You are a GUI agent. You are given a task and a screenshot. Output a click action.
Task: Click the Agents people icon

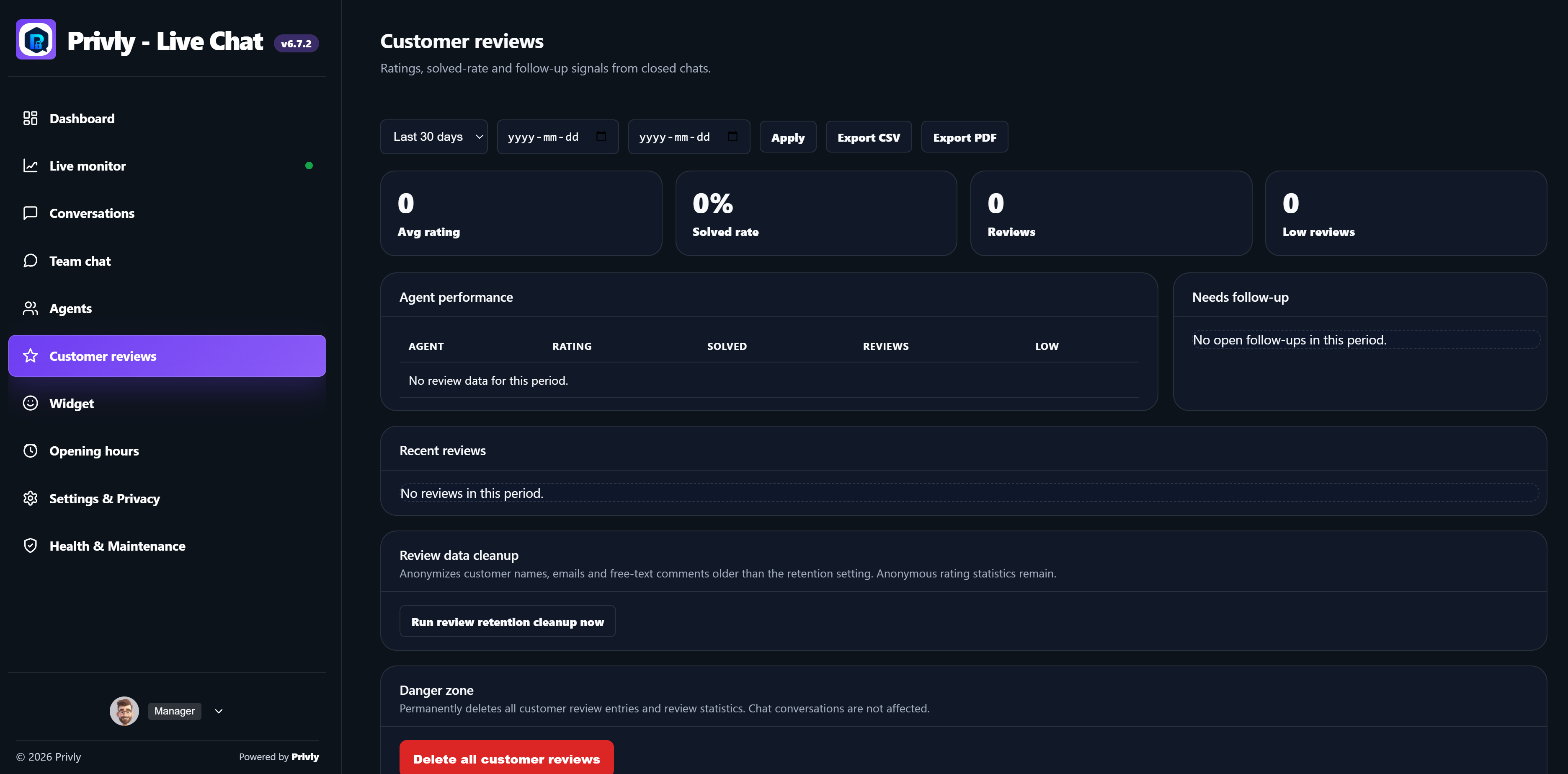pyautogui.click(x=31, y=308)
